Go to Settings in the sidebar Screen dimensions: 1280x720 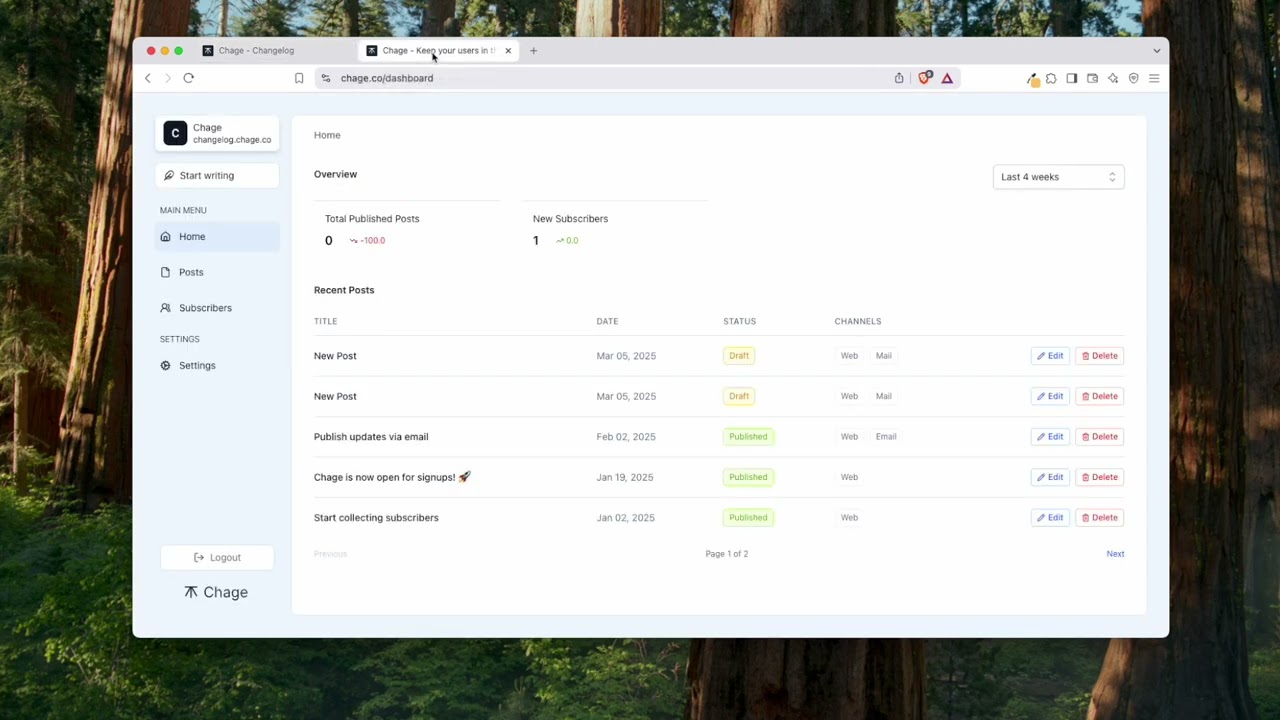(217, 366)
